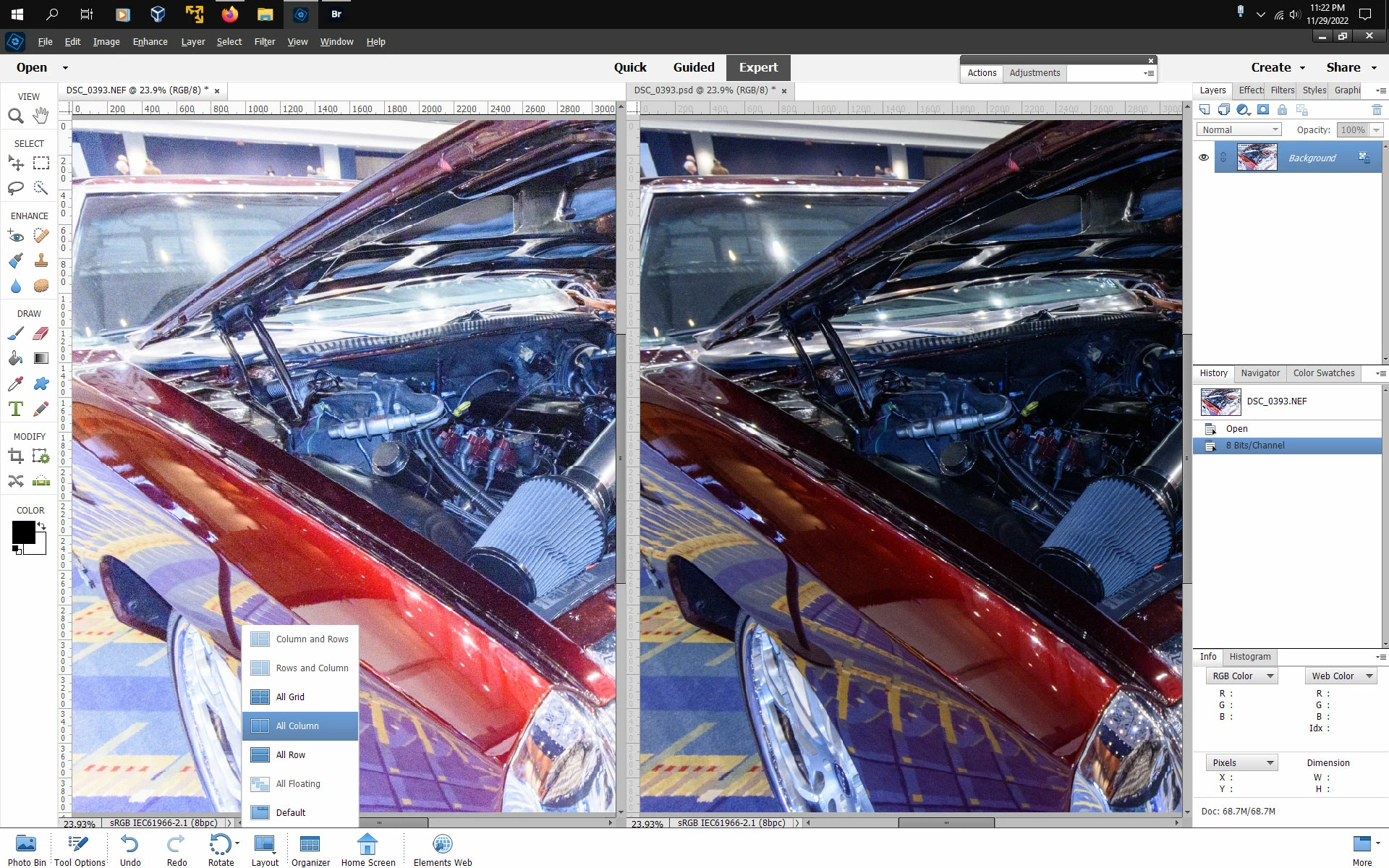Select the Crop tool
1389x868 pixels.
point(15,456)
